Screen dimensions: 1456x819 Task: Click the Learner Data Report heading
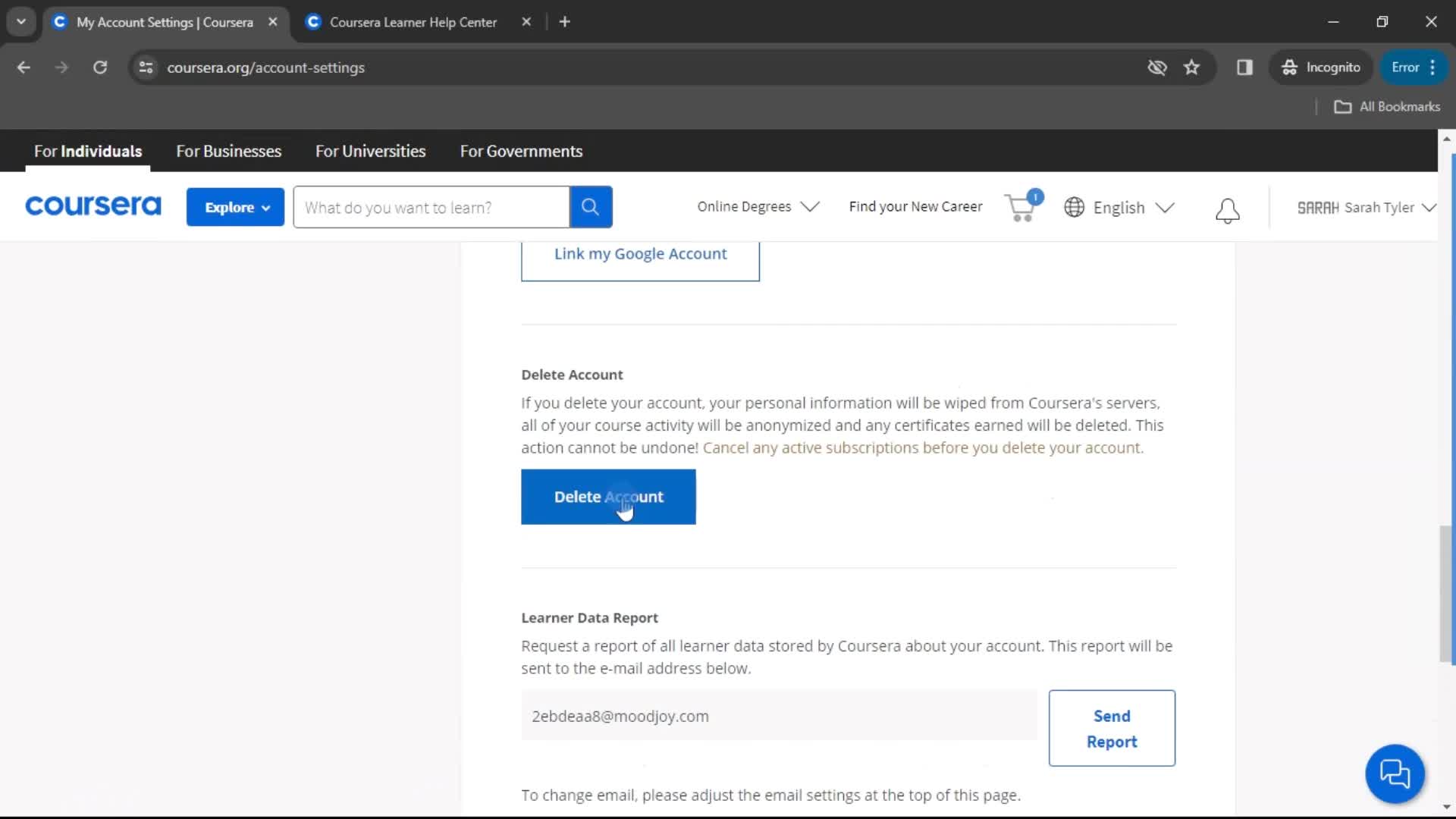click(x=589, y=618)
